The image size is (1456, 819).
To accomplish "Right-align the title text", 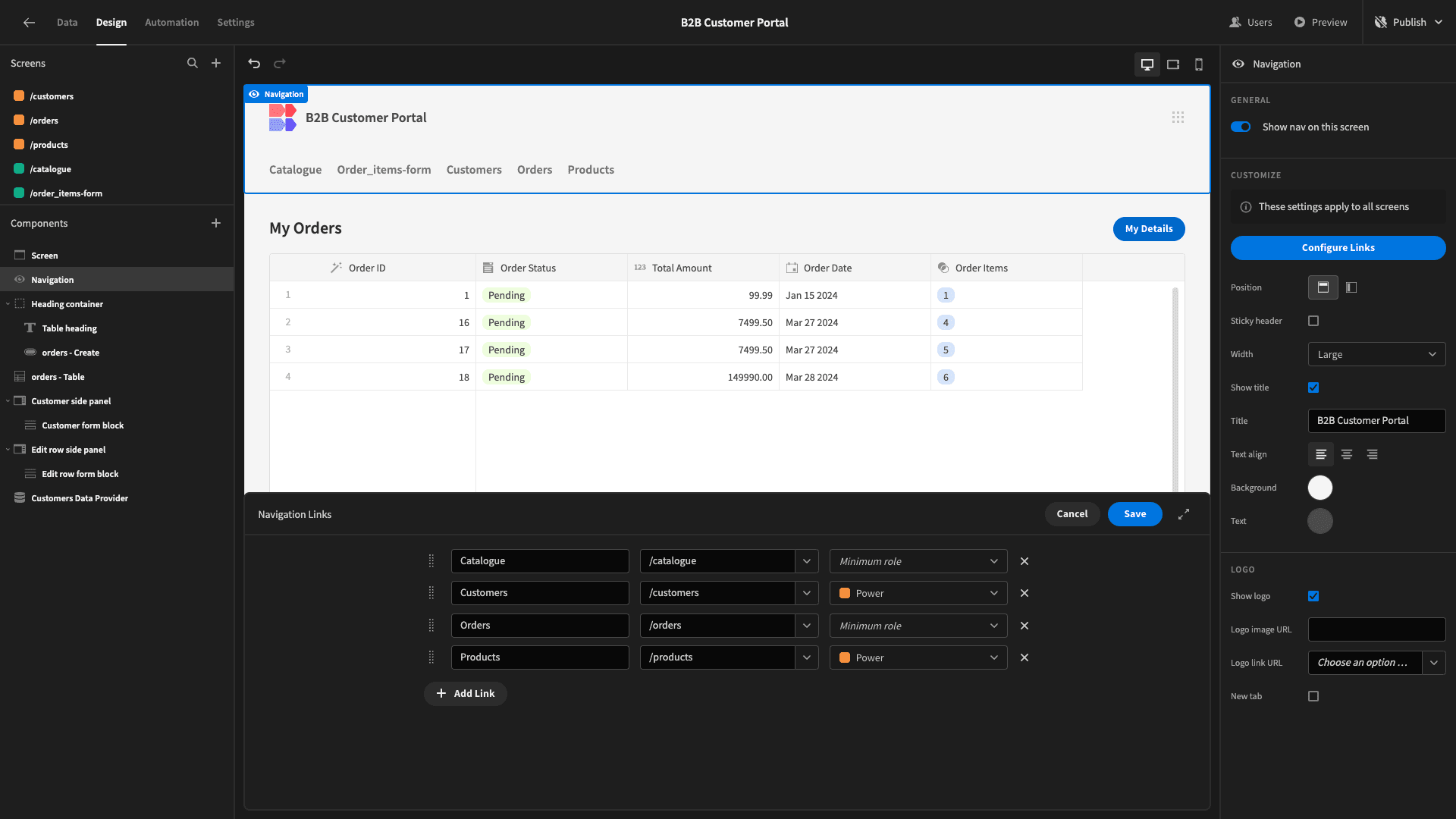I will tap(1373, 454).
